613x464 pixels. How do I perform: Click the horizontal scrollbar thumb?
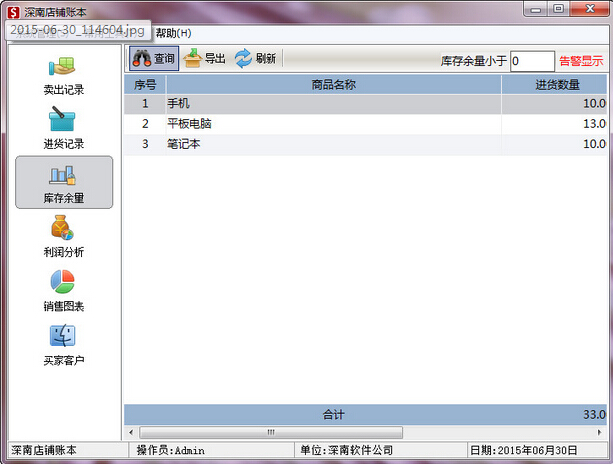tap(271, 432)
